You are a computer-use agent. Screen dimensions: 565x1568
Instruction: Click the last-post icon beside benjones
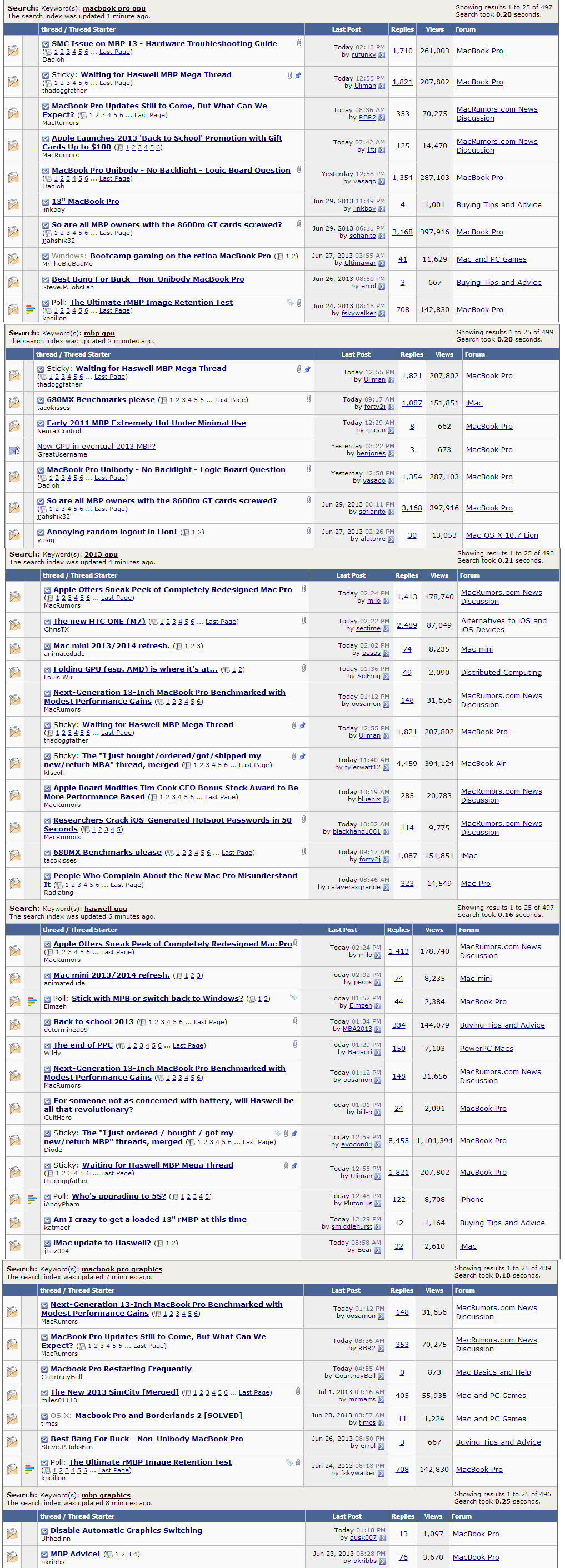point(391,453)
